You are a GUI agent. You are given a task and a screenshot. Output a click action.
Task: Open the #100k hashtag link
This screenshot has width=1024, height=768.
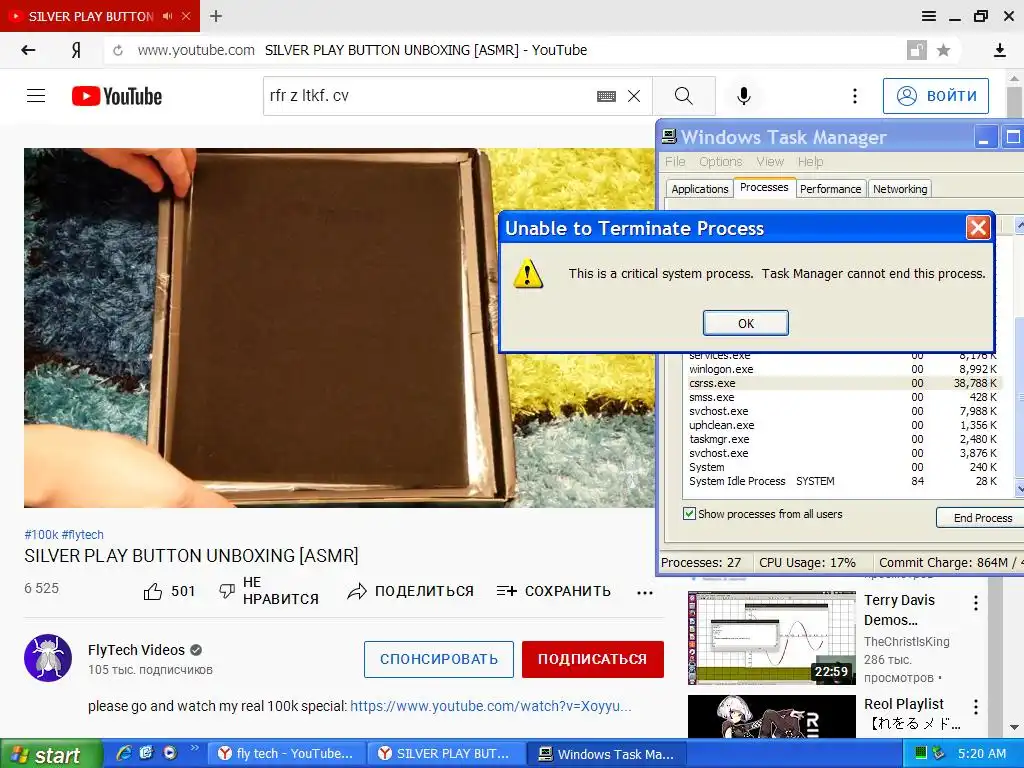(41, 534)
